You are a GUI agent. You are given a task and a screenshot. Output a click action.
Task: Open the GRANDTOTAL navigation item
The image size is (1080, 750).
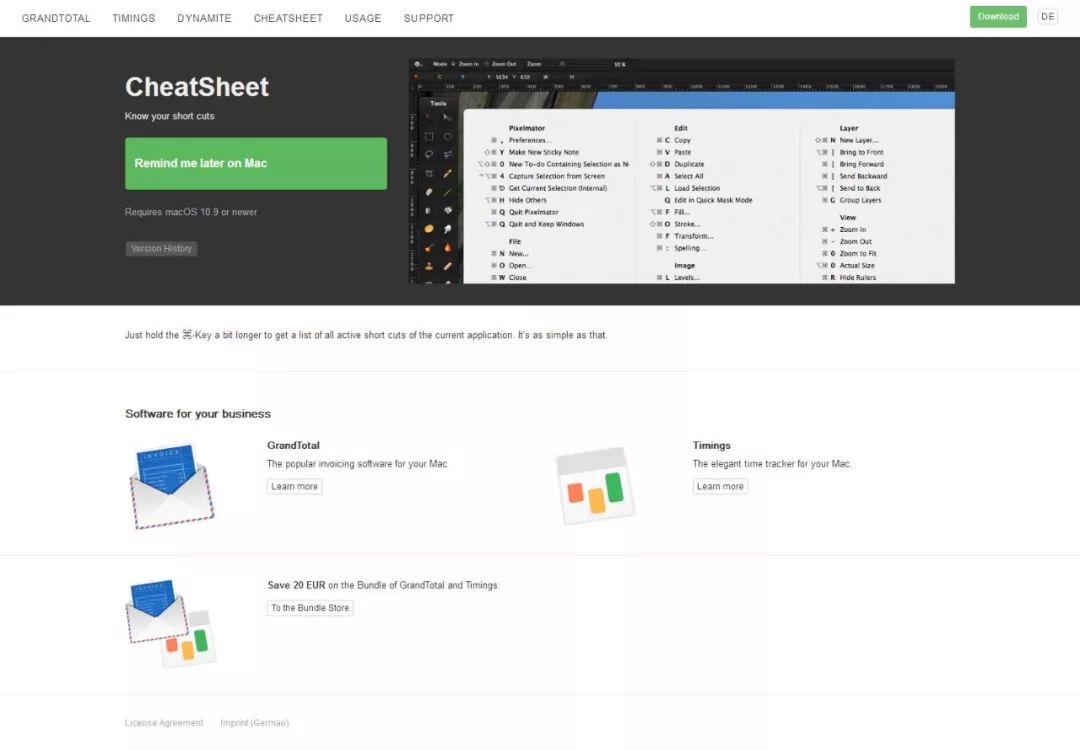click(58, 18)
